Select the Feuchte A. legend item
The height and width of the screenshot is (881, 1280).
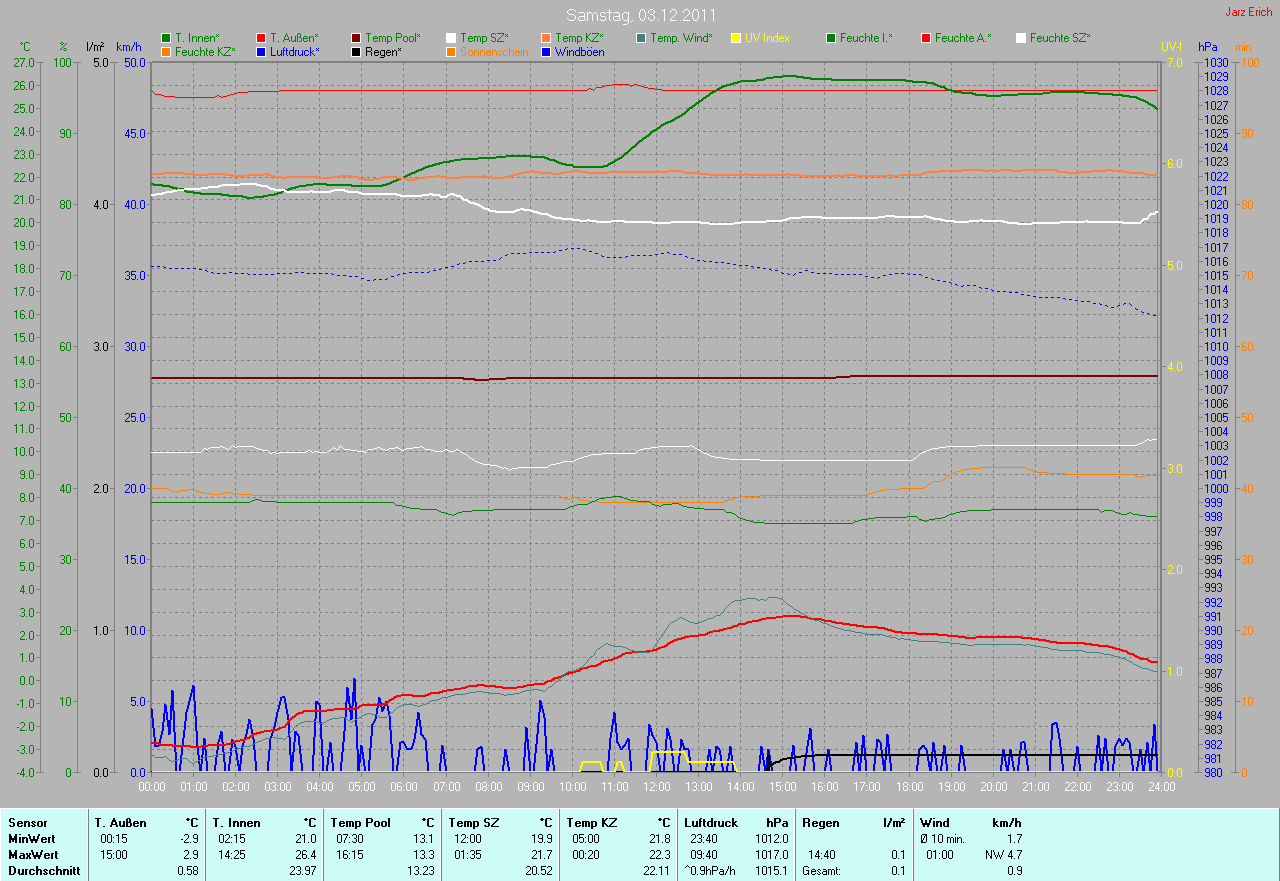click(x=956, y=38)
